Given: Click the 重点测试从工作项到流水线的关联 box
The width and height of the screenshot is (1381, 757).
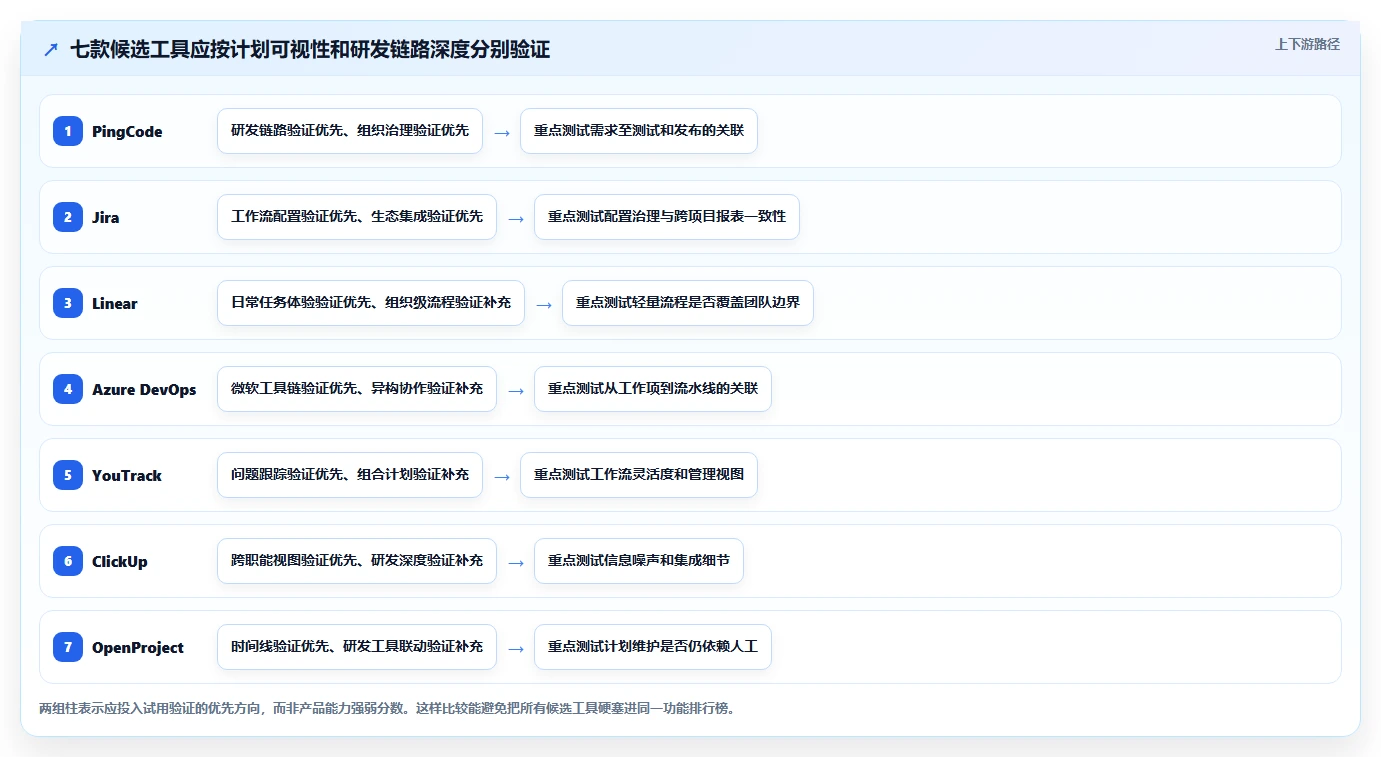Looking at the screenshot, I should tap(653, 389).
